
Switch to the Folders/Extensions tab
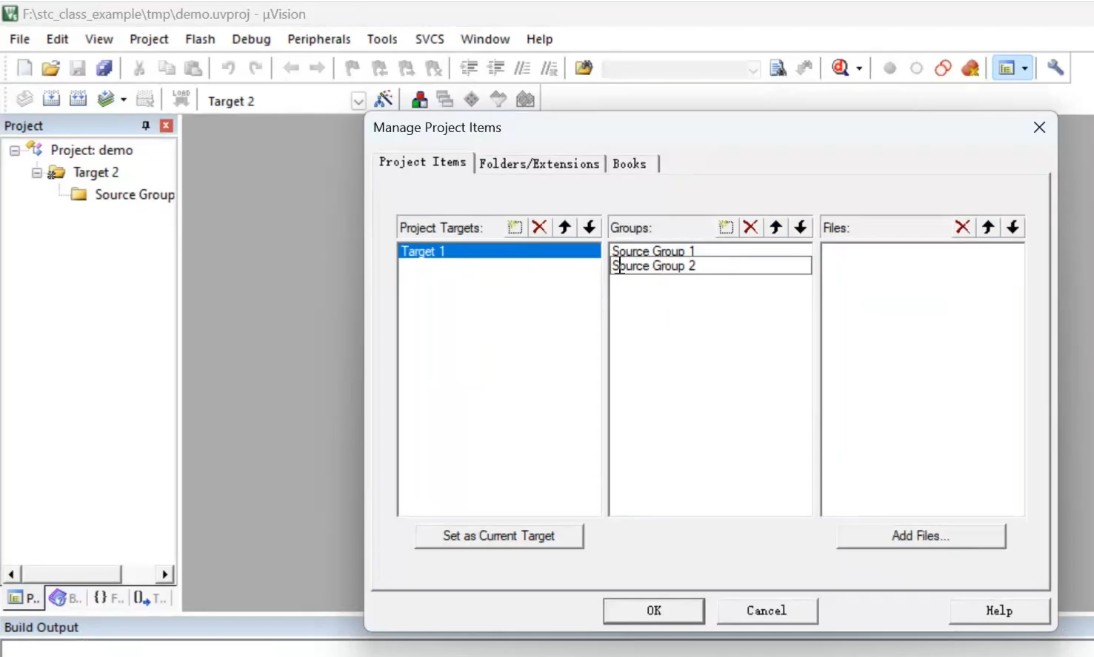(x=539, y=164)
